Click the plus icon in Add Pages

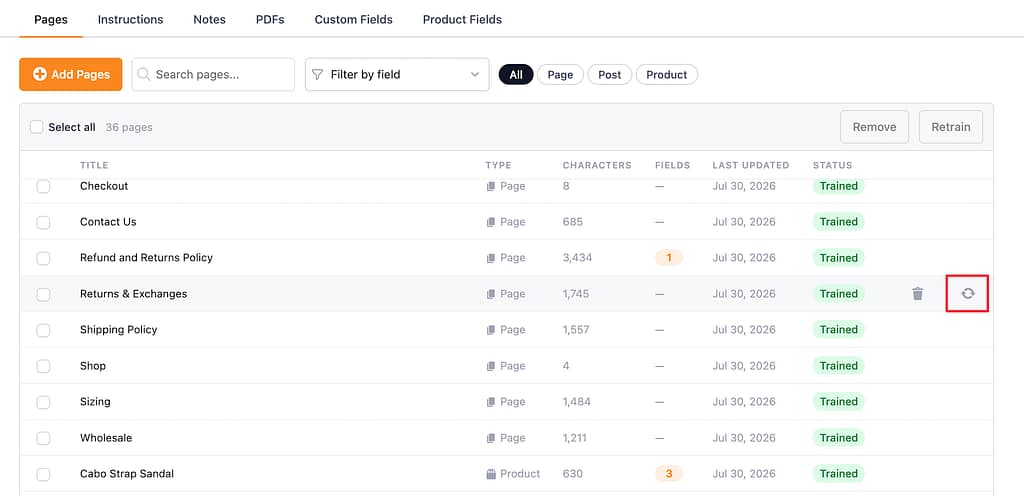(40, 74)
